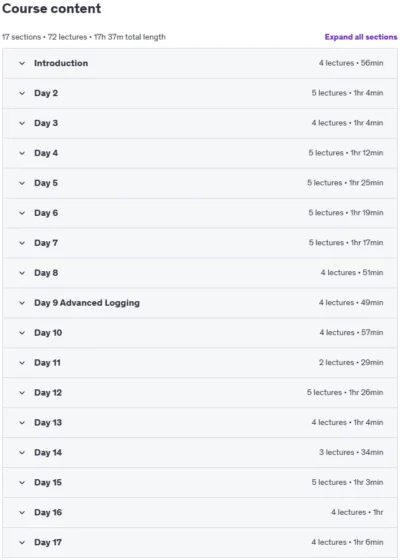Click the chevron beside Day 17
This screenshot has height=560, width=400.
(x=22, y=542)
